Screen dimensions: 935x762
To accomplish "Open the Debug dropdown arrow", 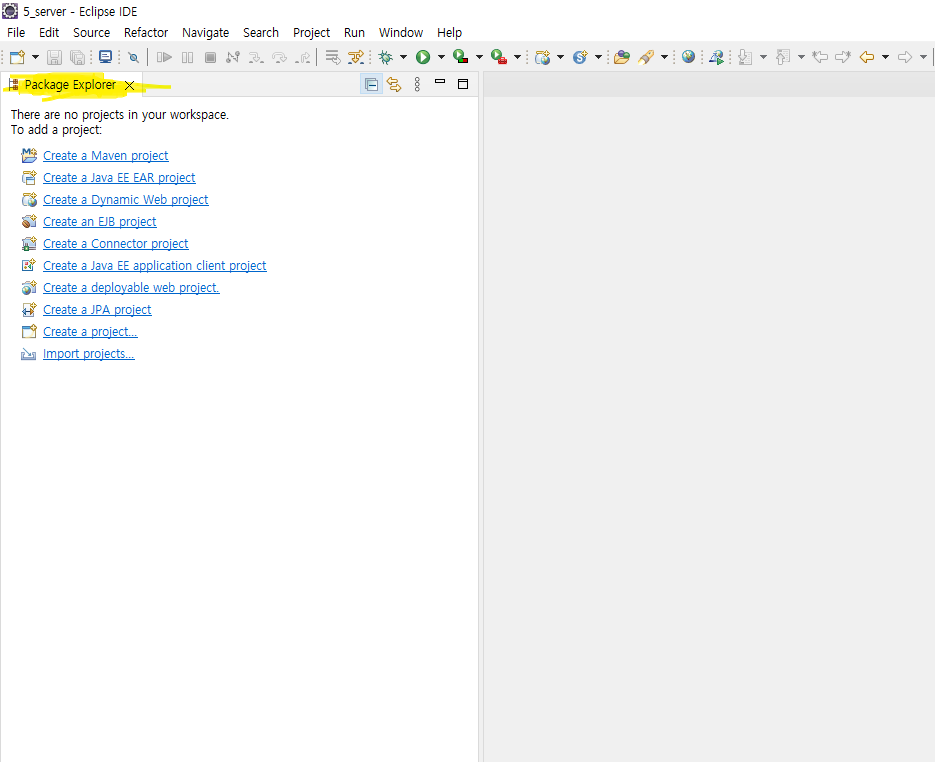I will point(403,57).
